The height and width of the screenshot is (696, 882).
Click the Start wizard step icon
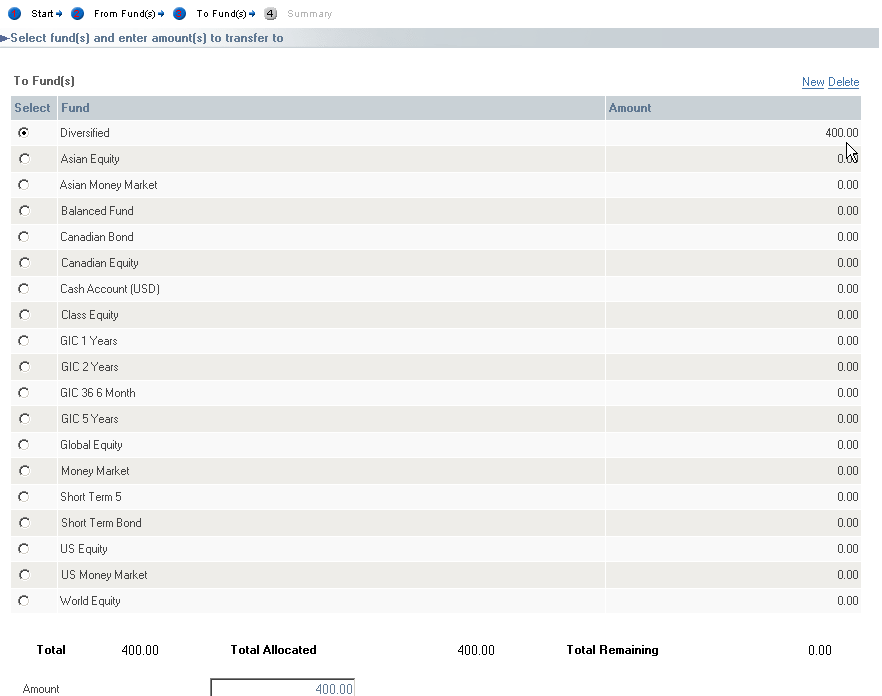click(14, 14)
